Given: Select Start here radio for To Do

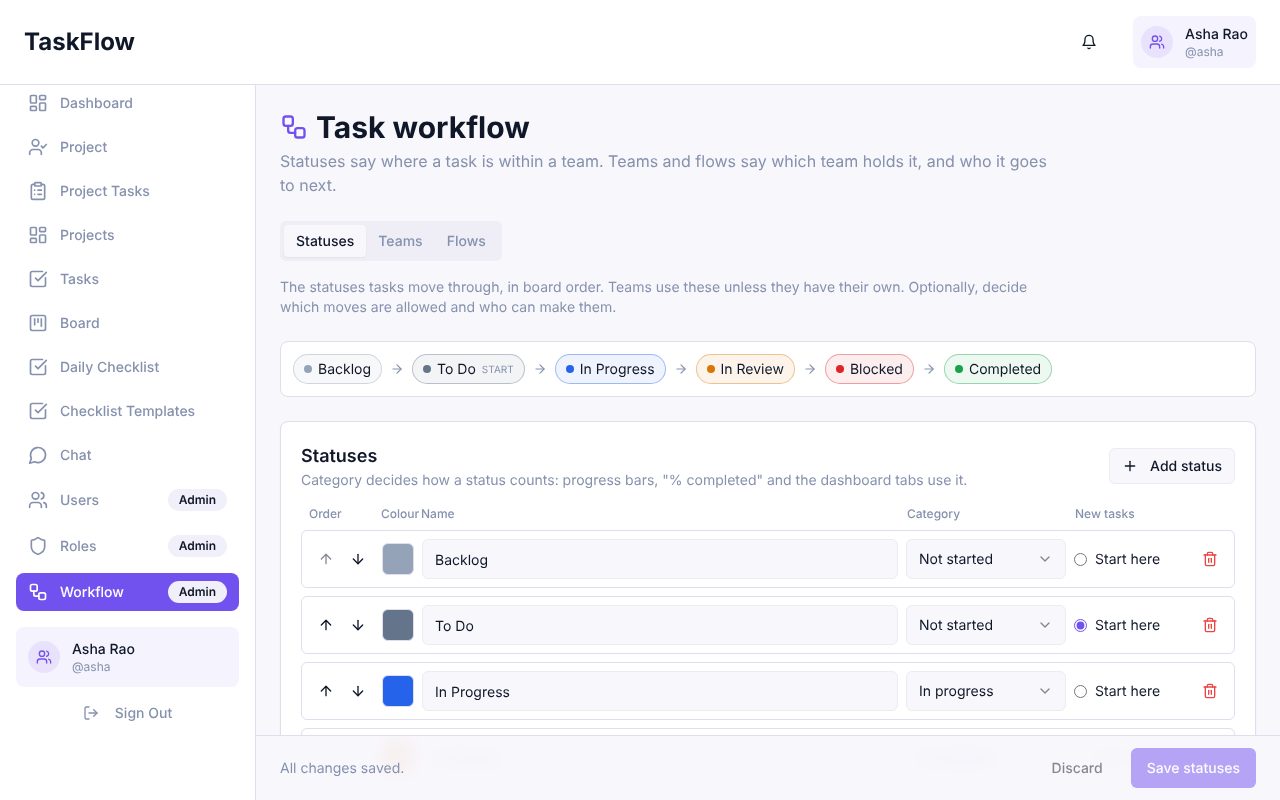Looking at the screenshot, I should click(1080, 625).
